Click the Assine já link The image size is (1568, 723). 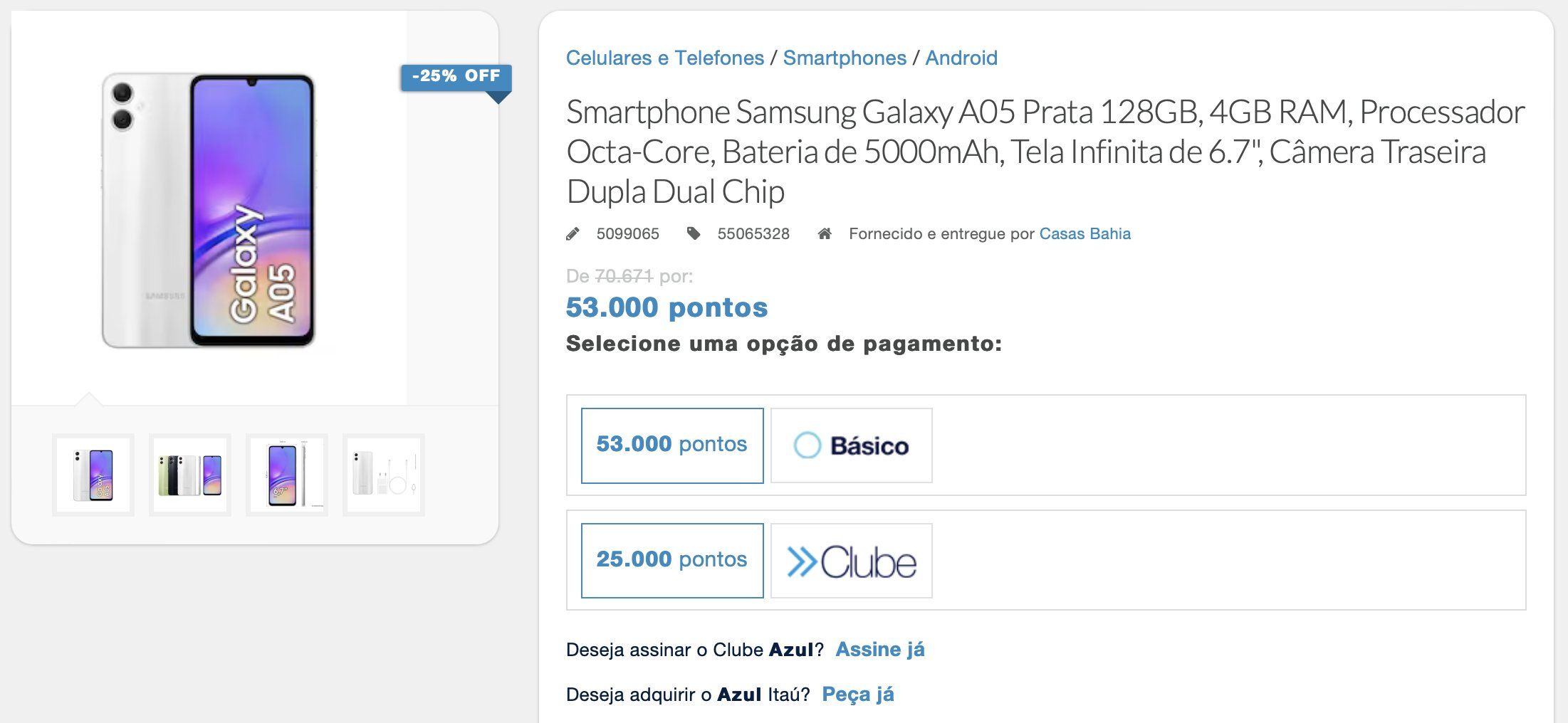[x=880, y=649]
